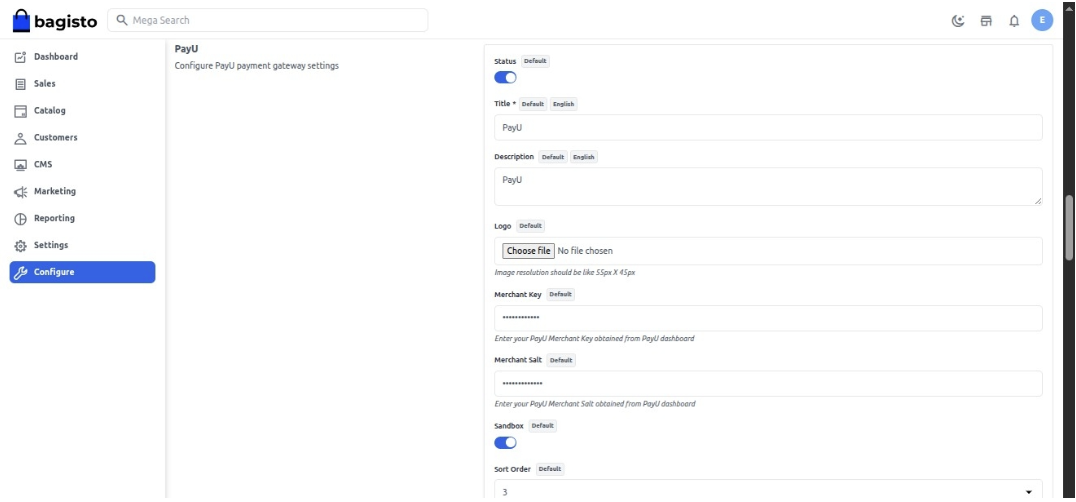The height and width of the screenshot is (502, 1076).
Task: Open the Reporting menu item
Action: (82, 218)
